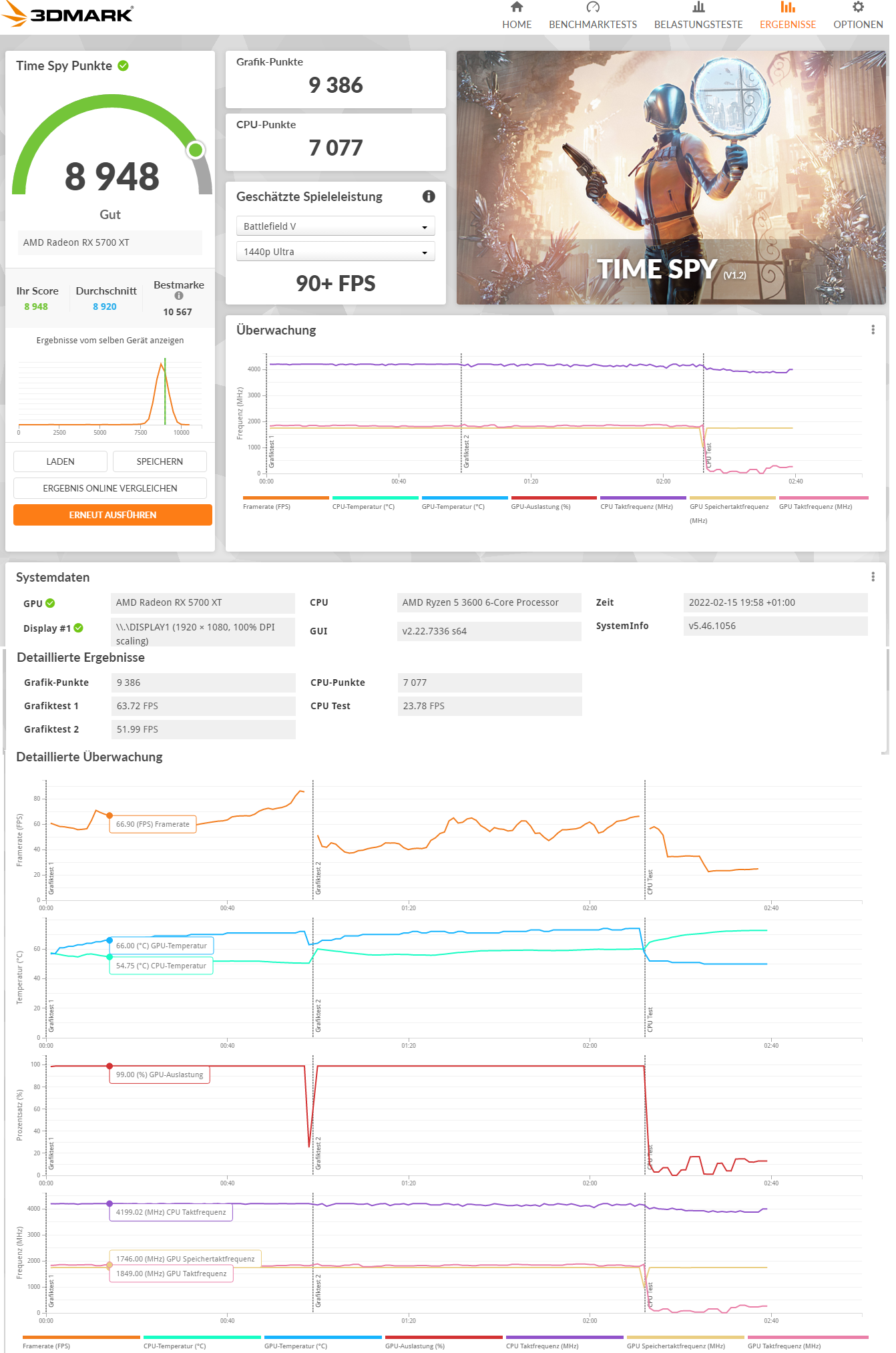
Task: Click Ergebnisse vom selben Gerät anzeigen link
Action: pyautogui.click(x=110, y=341)
